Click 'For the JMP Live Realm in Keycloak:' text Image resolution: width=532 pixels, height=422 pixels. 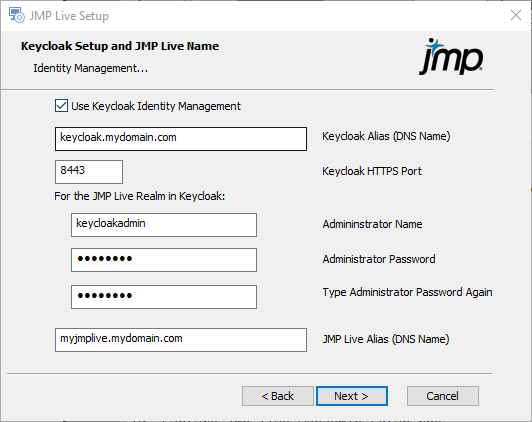coord(140,196)
